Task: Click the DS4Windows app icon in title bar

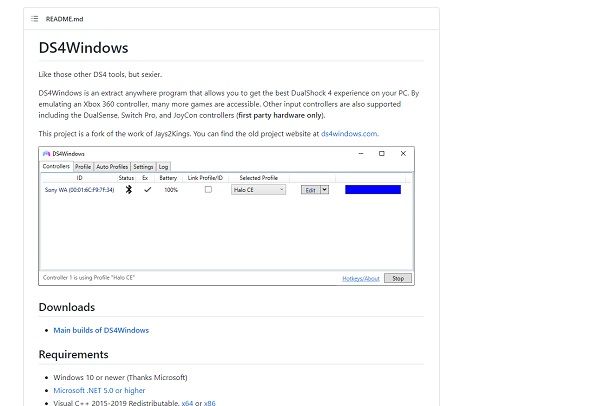Action: tap(47, 154)
